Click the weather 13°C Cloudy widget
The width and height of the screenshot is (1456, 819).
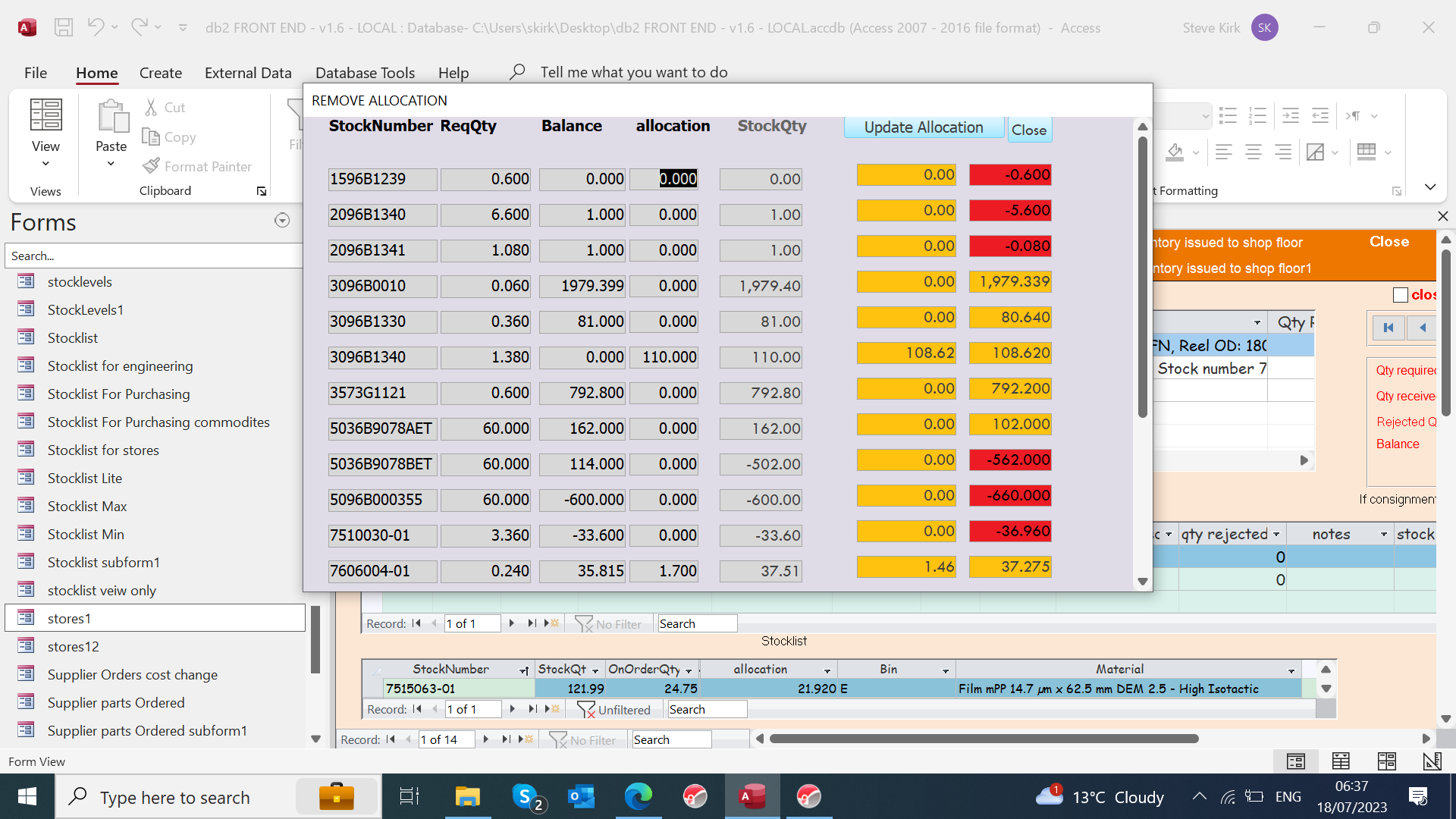point(1100,797)
